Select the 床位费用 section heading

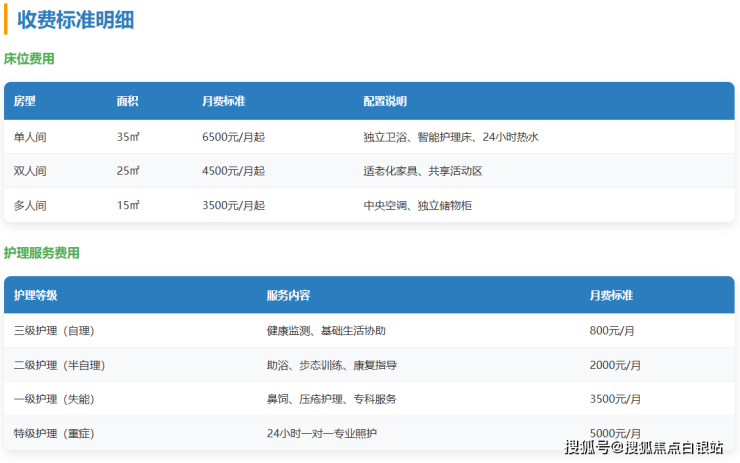[29, 59]
